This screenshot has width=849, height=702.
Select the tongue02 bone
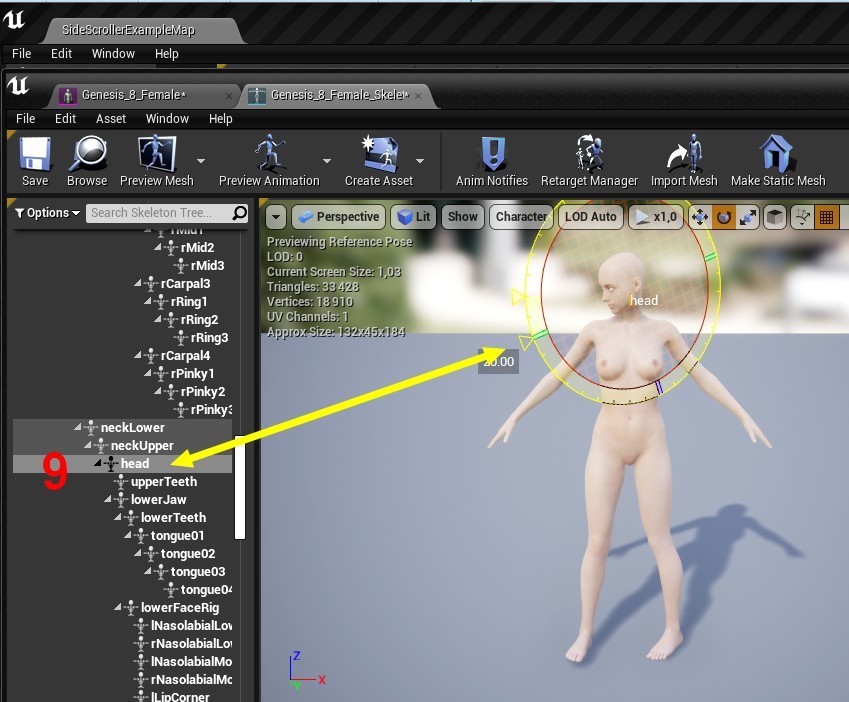188,554
